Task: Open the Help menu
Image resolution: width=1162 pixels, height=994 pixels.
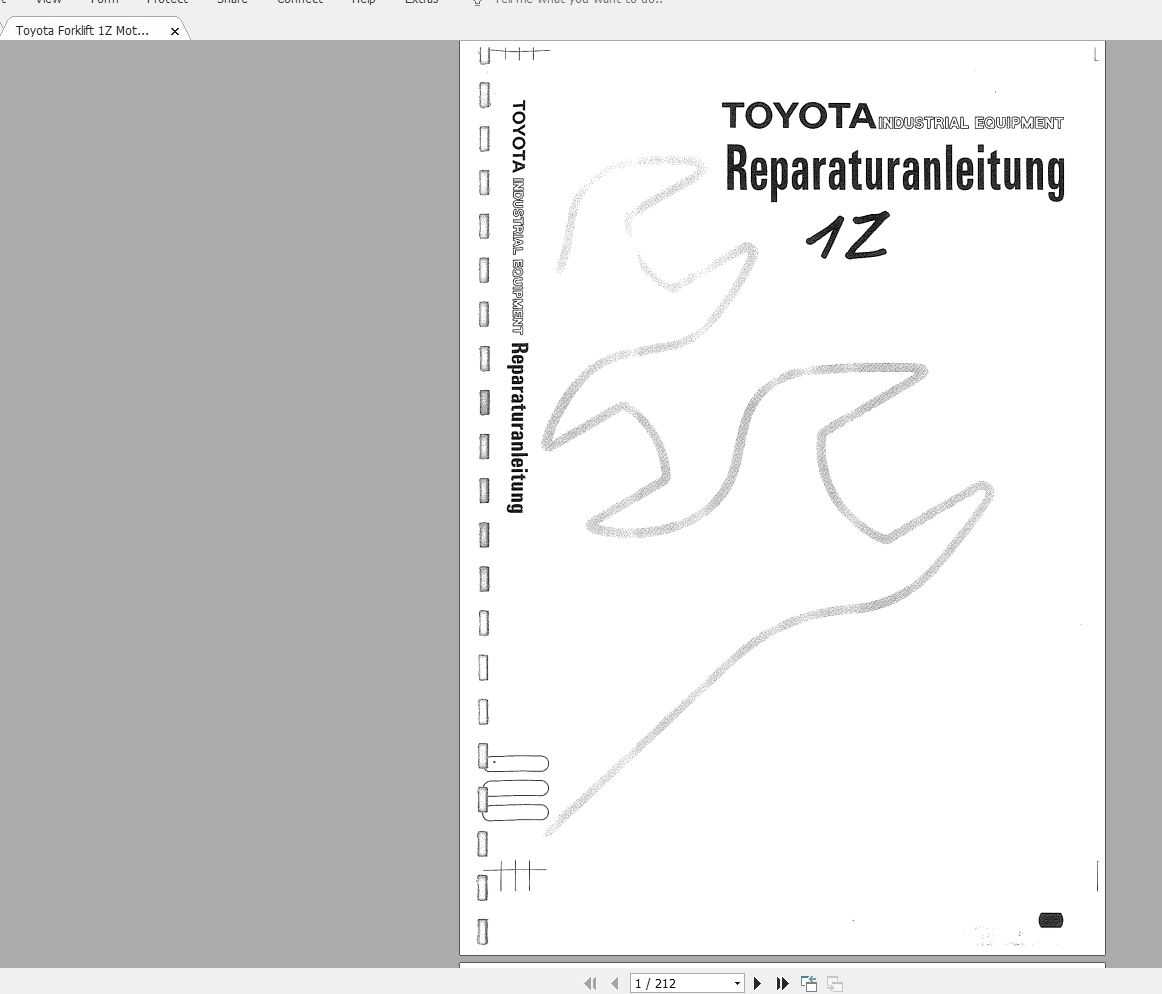Action: click(363, 3)
